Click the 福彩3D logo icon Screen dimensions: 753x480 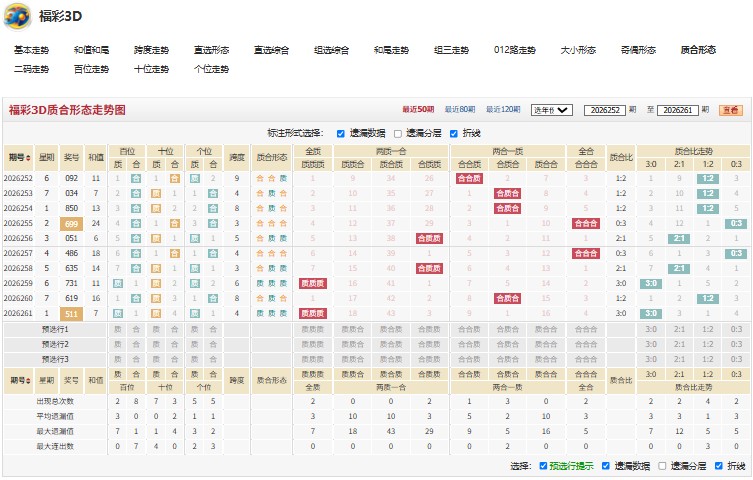coord(17,16)
